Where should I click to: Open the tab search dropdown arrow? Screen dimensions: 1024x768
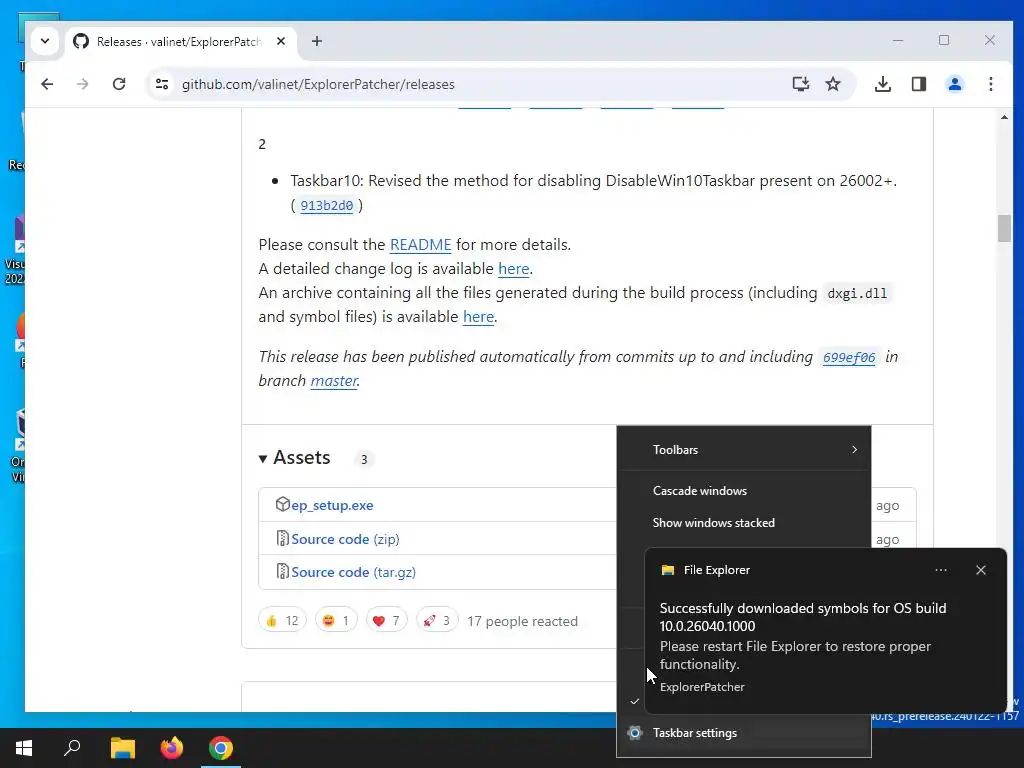coord(44,41)
